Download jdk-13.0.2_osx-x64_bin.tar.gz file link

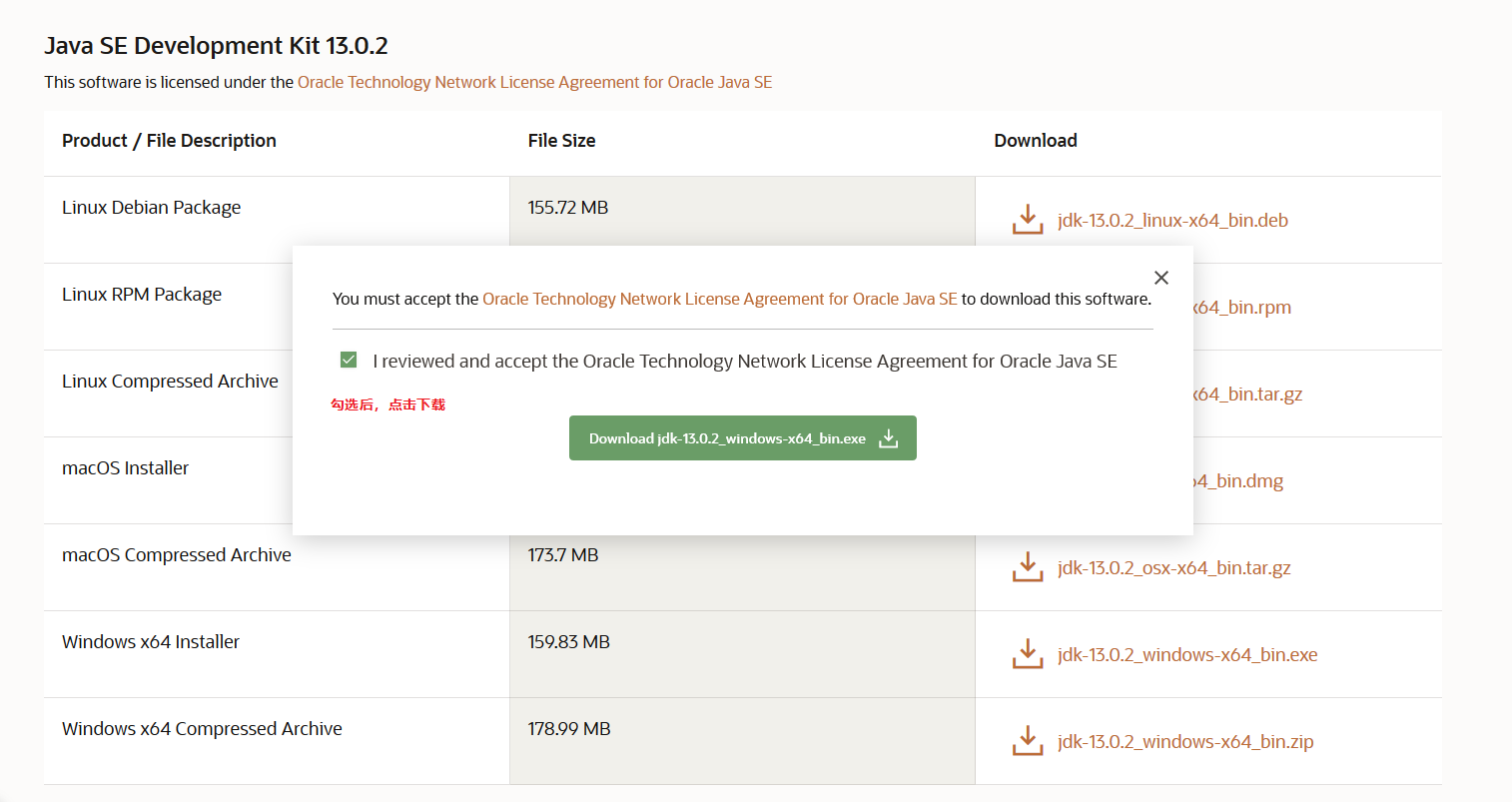point(1174,567)
